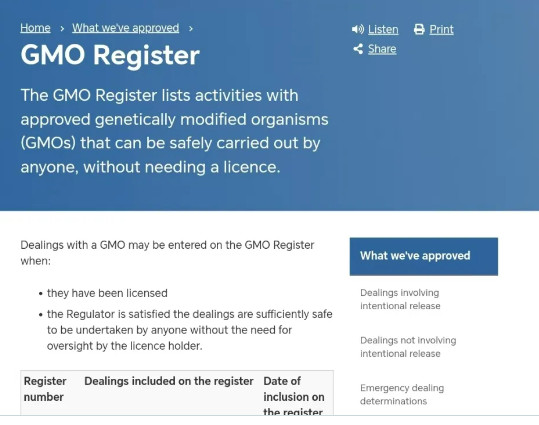Click the printer icon

click(419, 29)
